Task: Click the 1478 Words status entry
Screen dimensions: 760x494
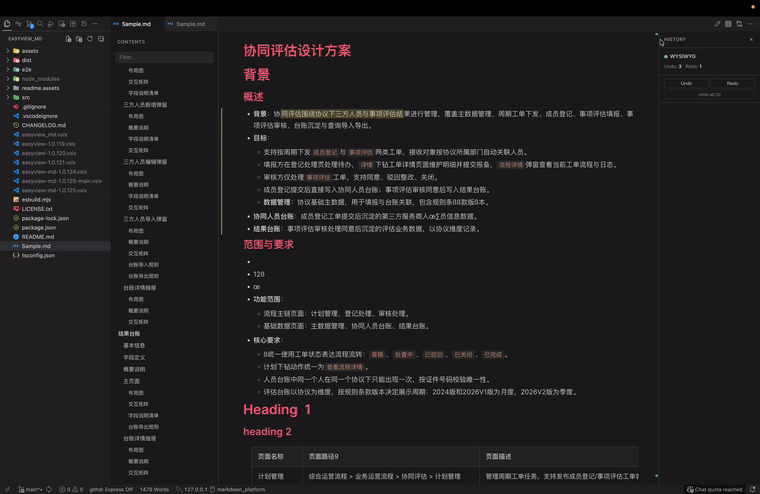Action: point(154,489)
